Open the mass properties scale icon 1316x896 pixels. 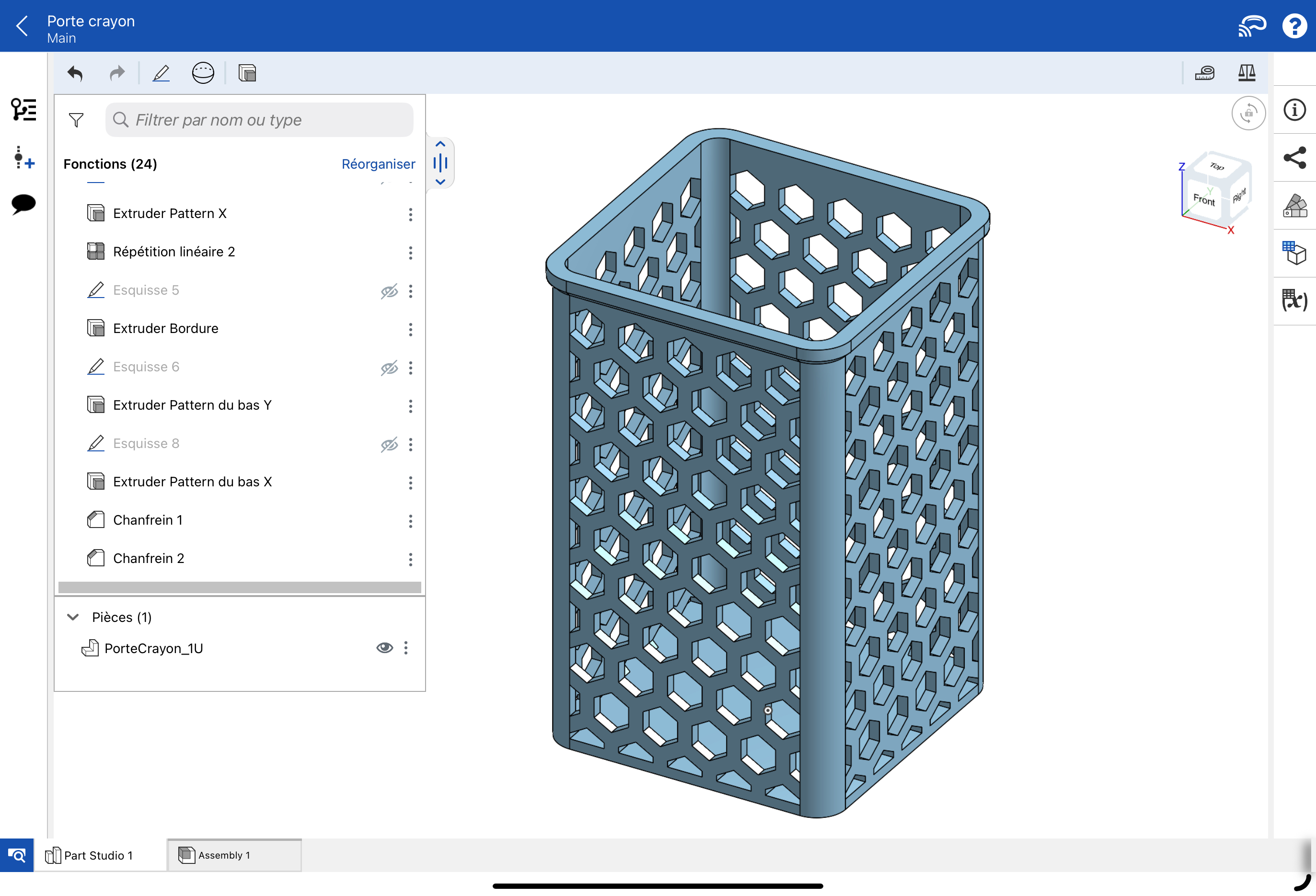(1247, 74)
